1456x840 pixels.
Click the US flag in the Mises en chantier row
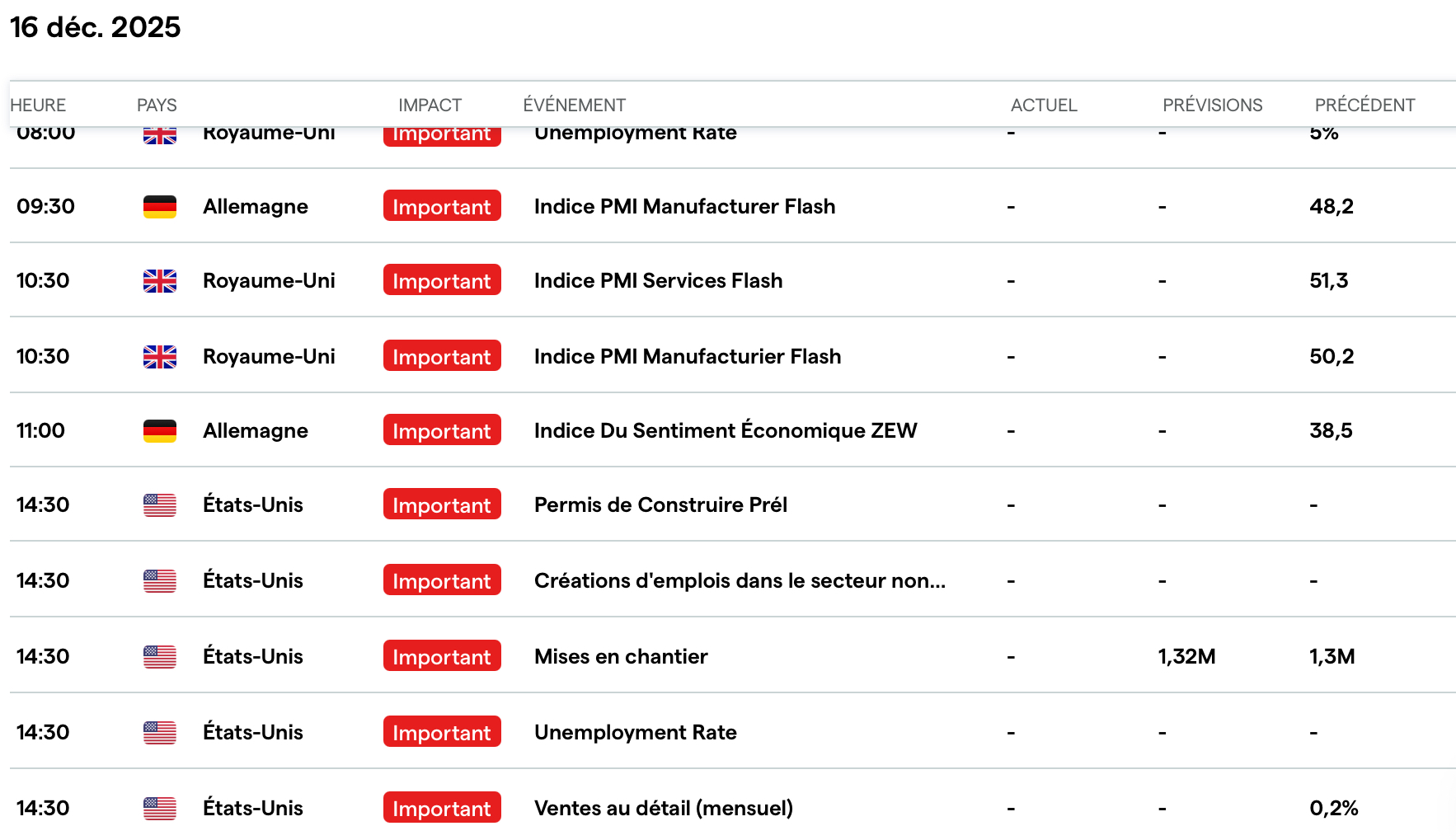[x=159, y=657]
